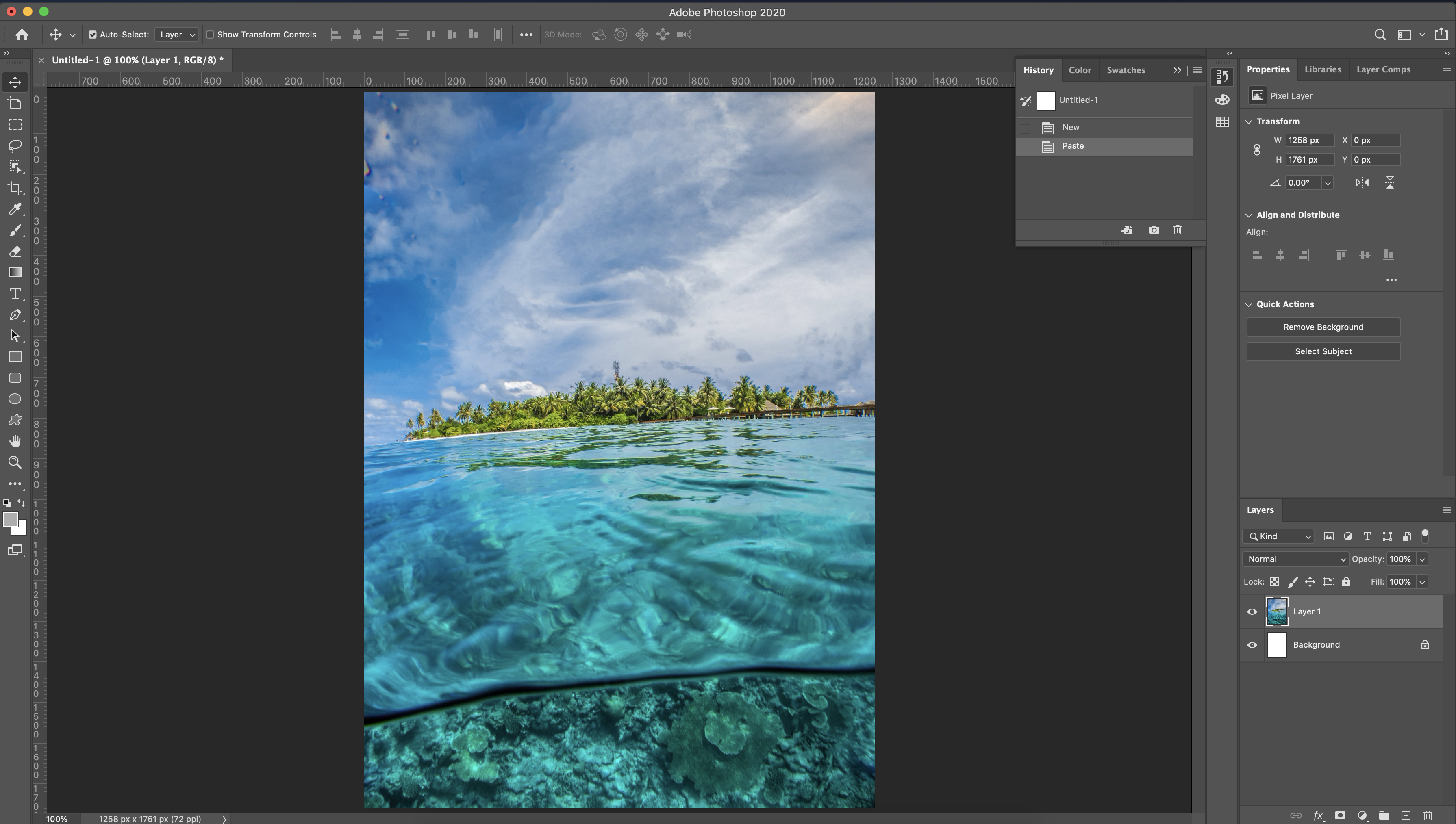
Task: Hide Layer 1 using the eye icon
Action: click(1252, 611)
